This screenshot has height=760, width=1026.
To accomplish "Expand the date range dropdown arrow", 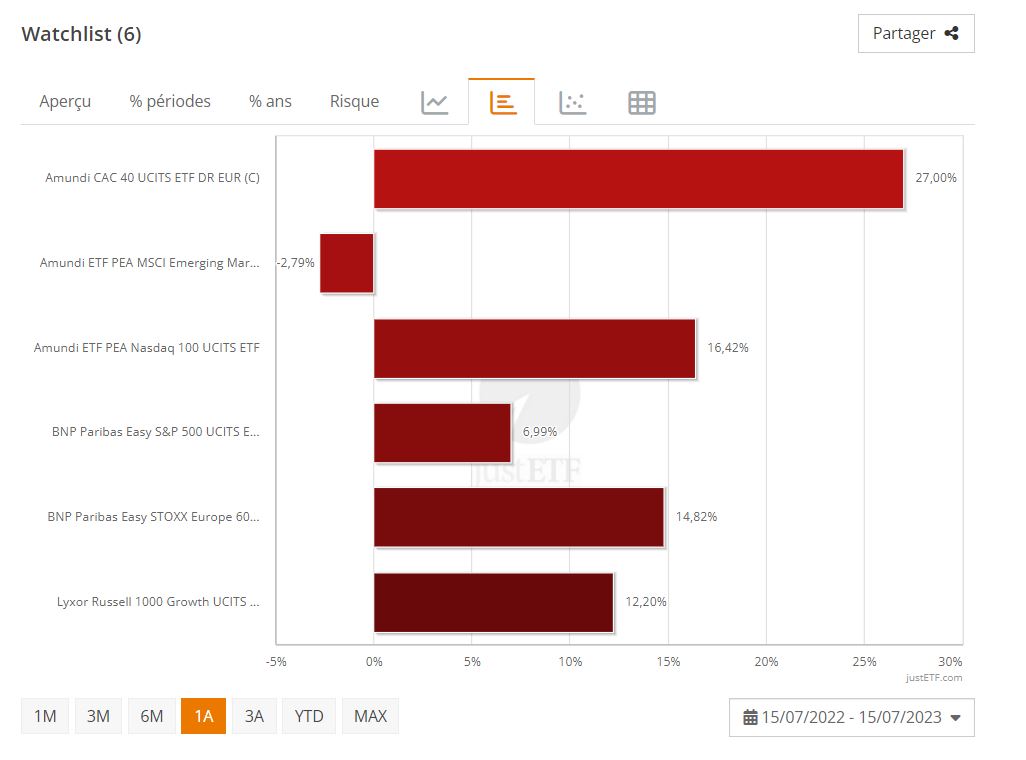I will click(955, 718).
